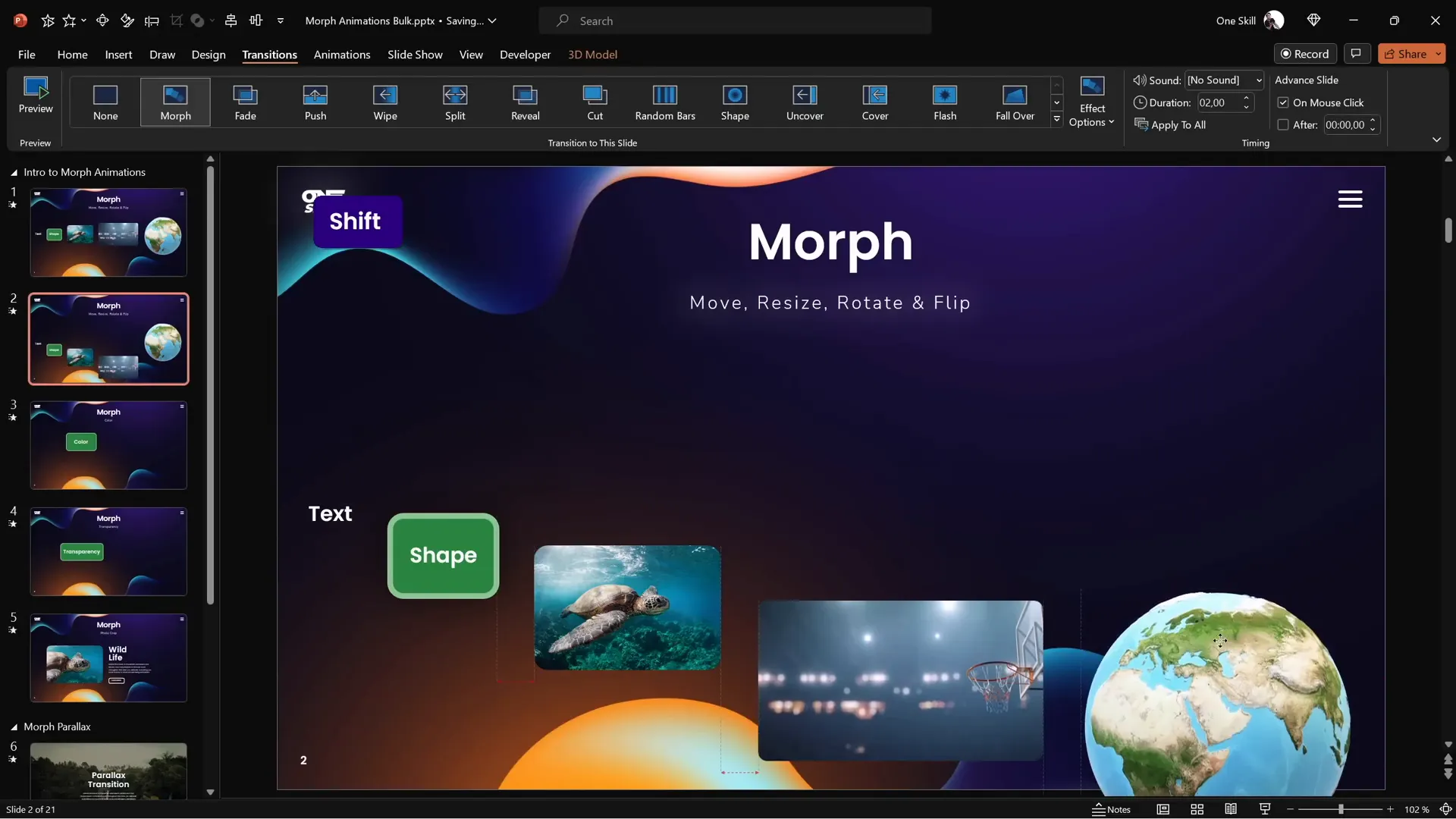Click the Search box
Image resolution: width=1456 pixels, height=819 pixels.
[735, 20]
